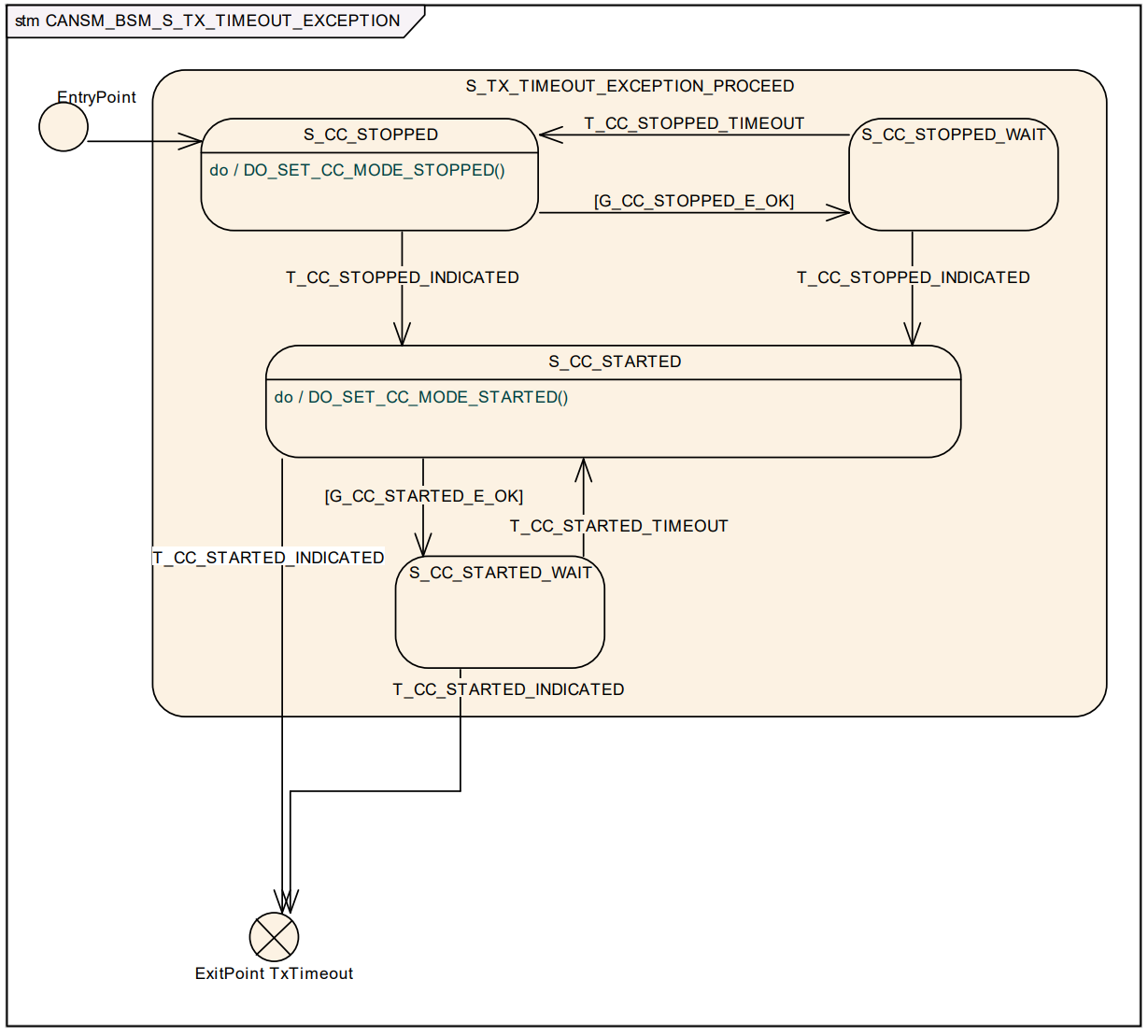This screenshot has height=1036, width=1148.
Task: Select the S_CC_STOPPED state box
Action: tap(370, 135)
